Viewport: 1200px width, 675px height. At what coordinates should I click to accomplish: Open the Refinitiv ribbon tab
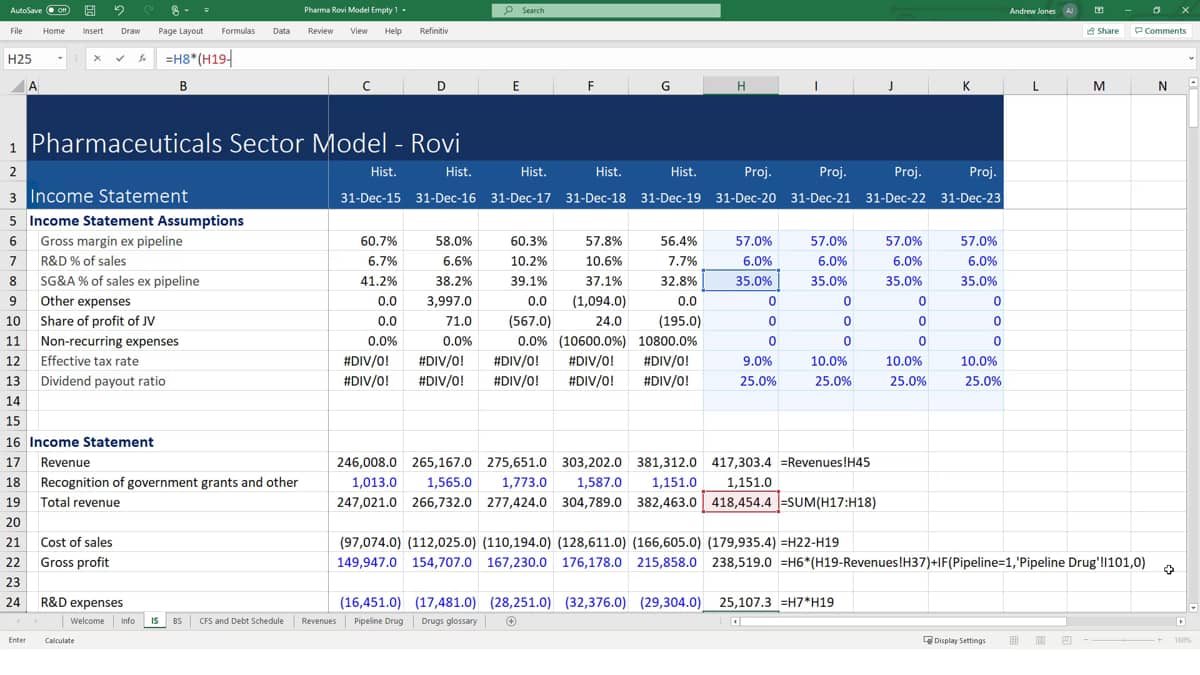(434, 31)
